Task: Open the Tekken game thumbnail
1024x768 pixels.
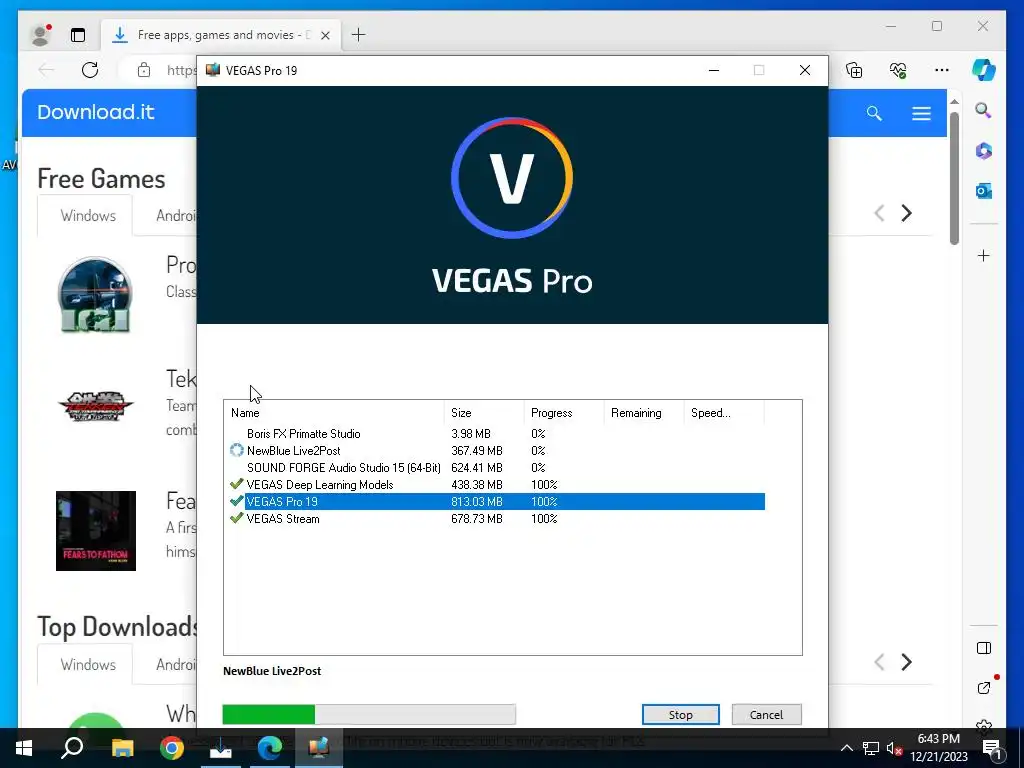Action: (x=95, y=406)
